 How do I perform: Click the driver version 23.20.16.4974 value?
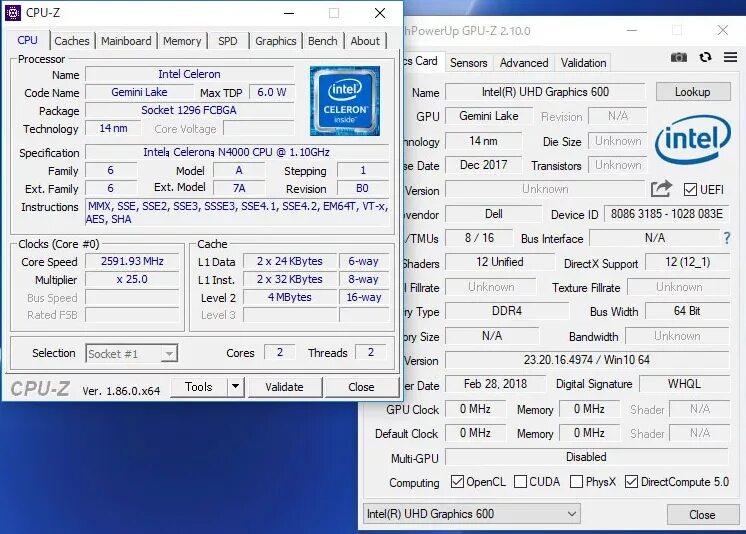point(587,360)
